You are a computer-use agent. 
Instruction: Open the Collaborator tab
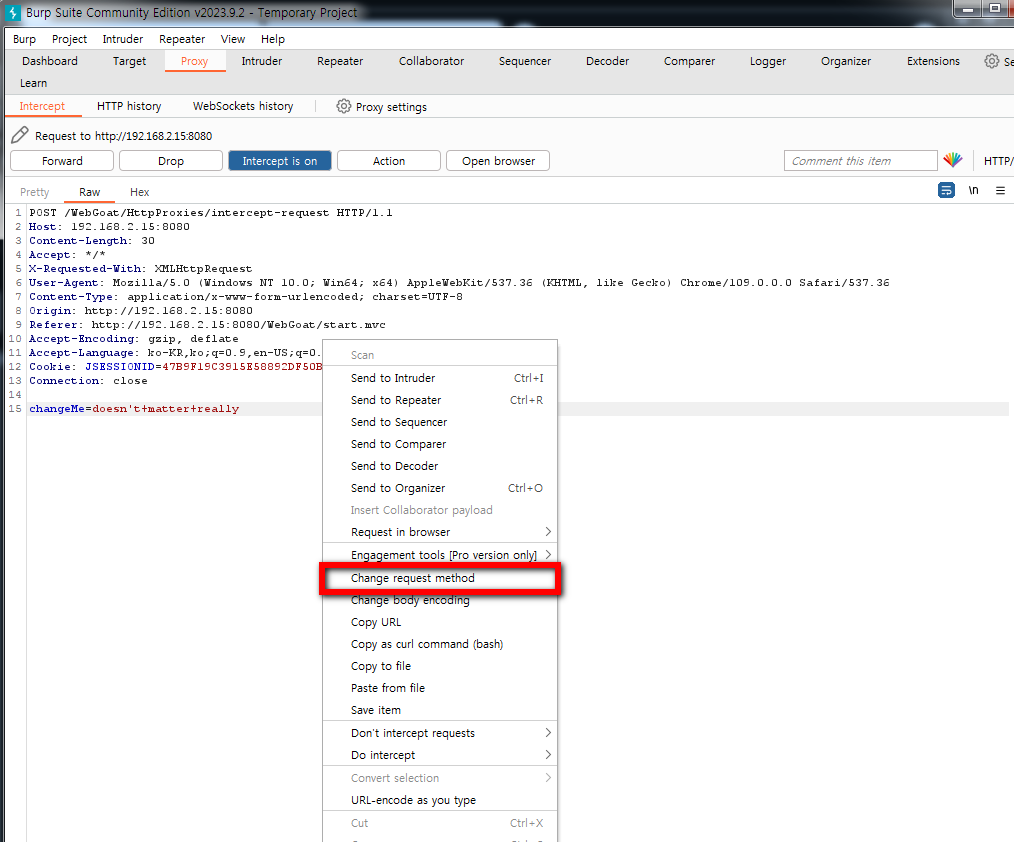(431, 61)
